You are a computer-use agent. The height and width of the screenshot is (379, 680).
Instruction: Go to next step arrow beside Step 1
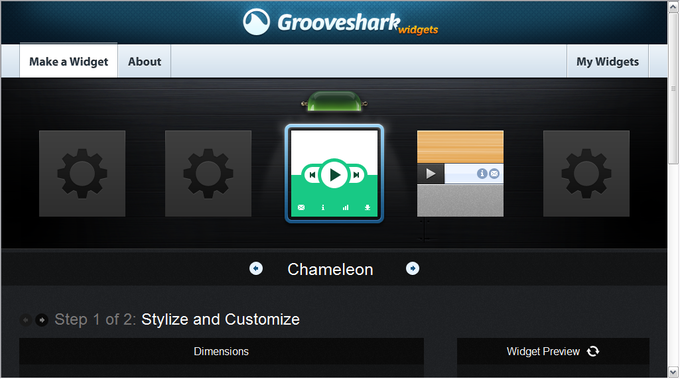pos(42,320)
